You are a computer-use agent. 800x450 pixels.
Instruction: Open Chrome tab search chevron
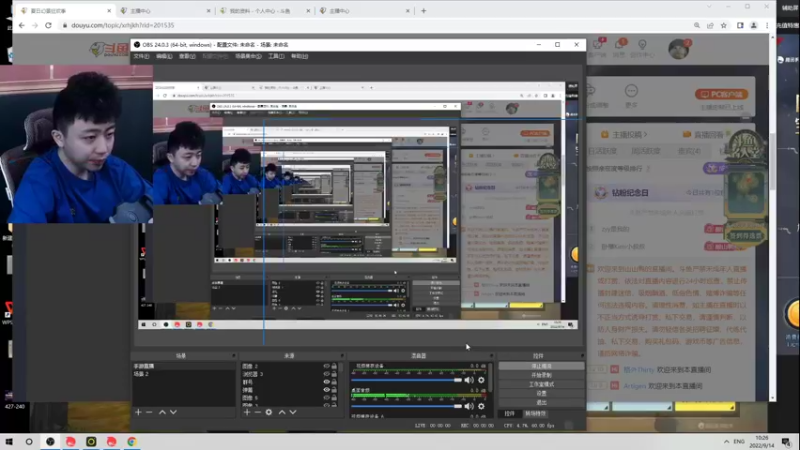coord(709,7)
